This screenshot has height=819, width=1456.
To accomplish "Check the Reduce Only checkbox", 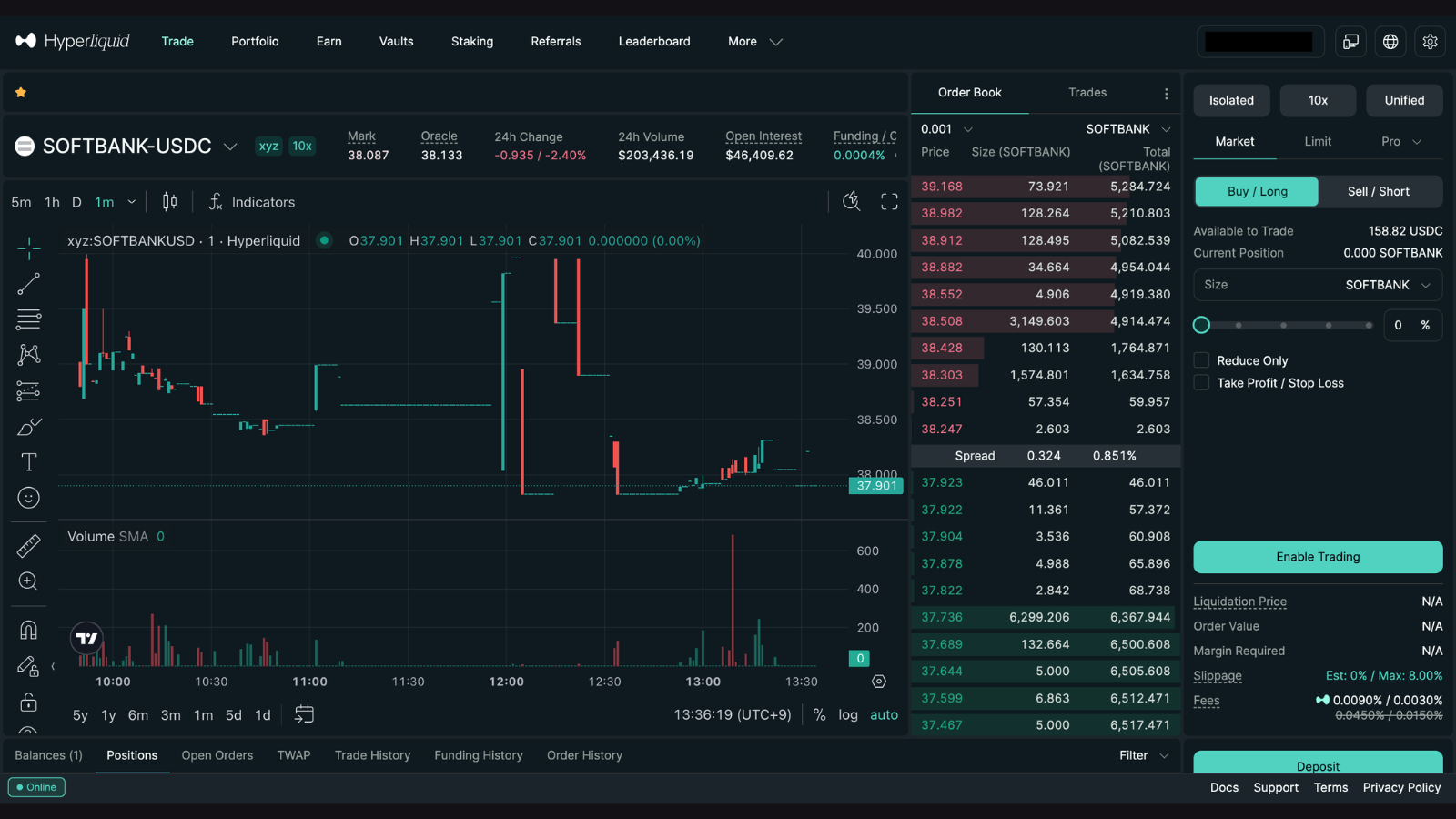I will tap(1201, 360).
